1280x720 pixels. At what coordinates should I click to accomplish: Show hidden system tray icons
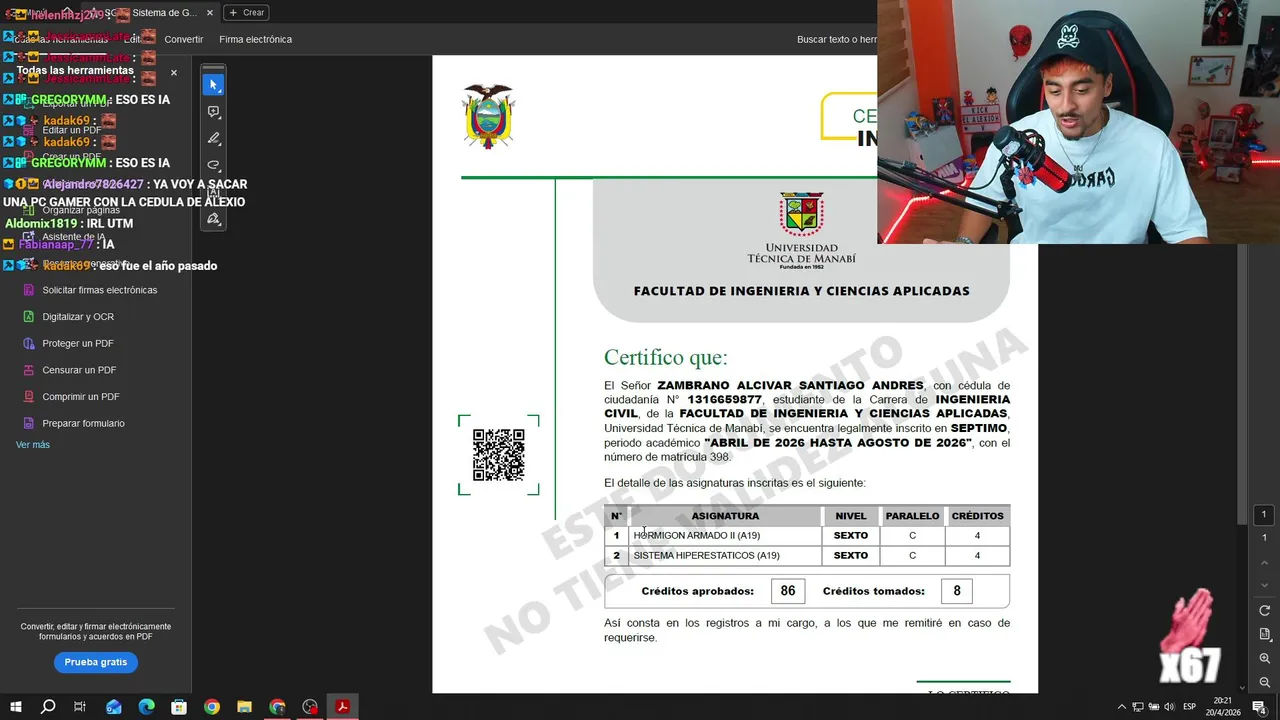1121,706
